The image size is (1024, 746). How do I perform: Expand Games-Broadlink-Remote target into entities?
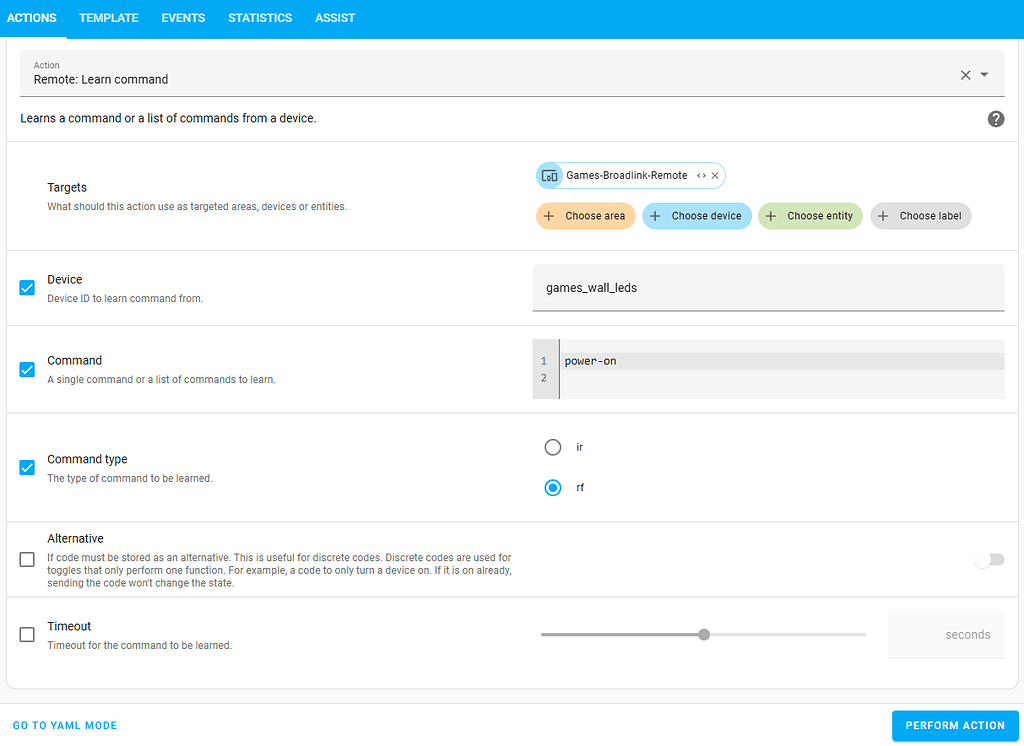click(701, 176)
